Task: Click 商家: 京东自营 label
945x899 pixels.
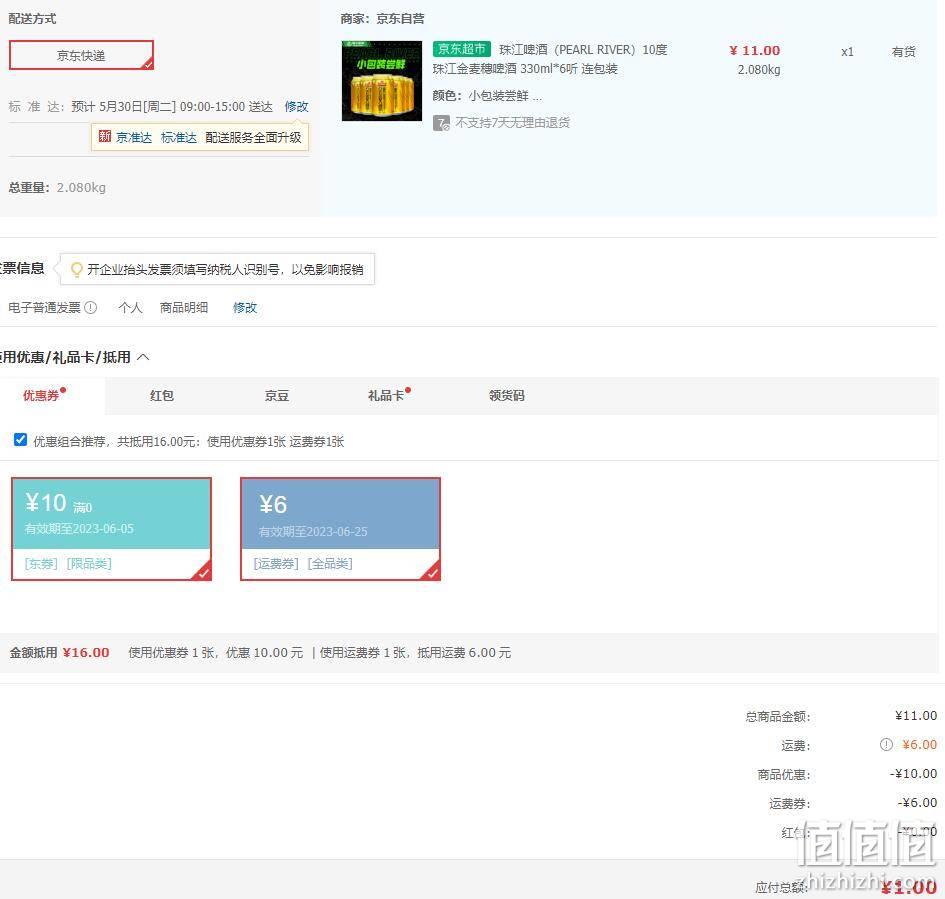Action: click(x=383, y=19)
